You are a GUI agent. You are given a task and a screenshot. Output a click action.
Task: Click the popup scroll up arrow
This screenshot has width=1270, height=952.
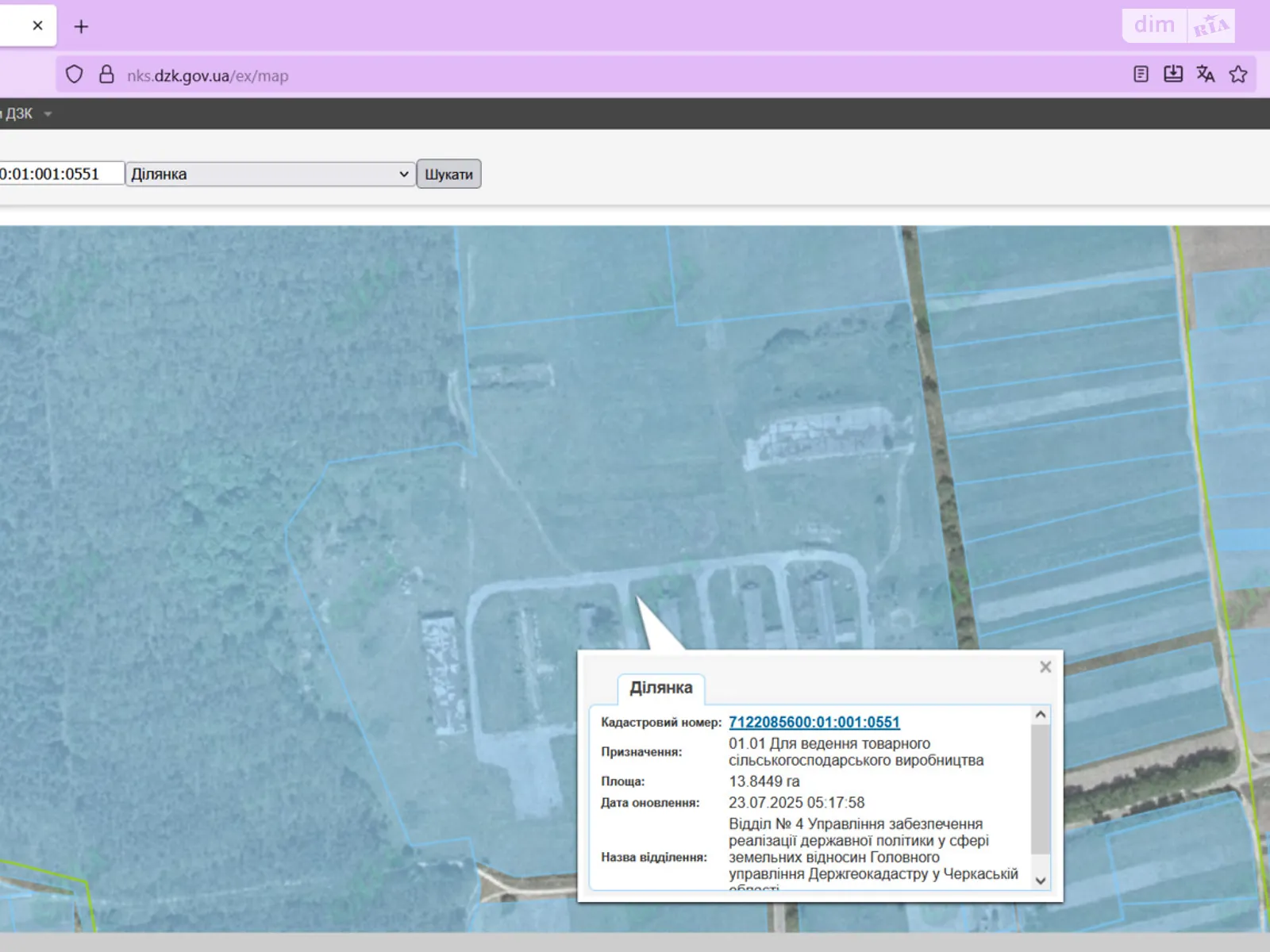click(1041, 715)
